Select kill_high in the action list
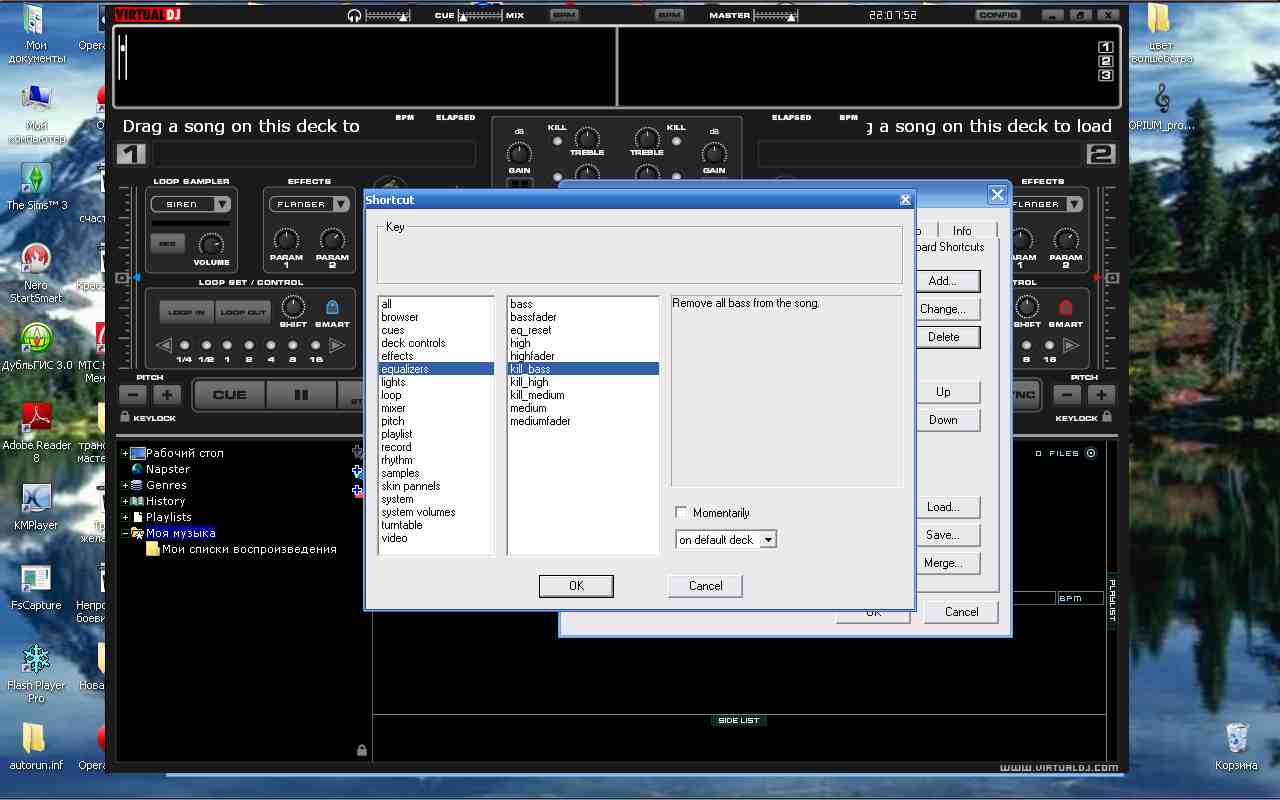The image size is (1280, 800). [x=529, y=382]
